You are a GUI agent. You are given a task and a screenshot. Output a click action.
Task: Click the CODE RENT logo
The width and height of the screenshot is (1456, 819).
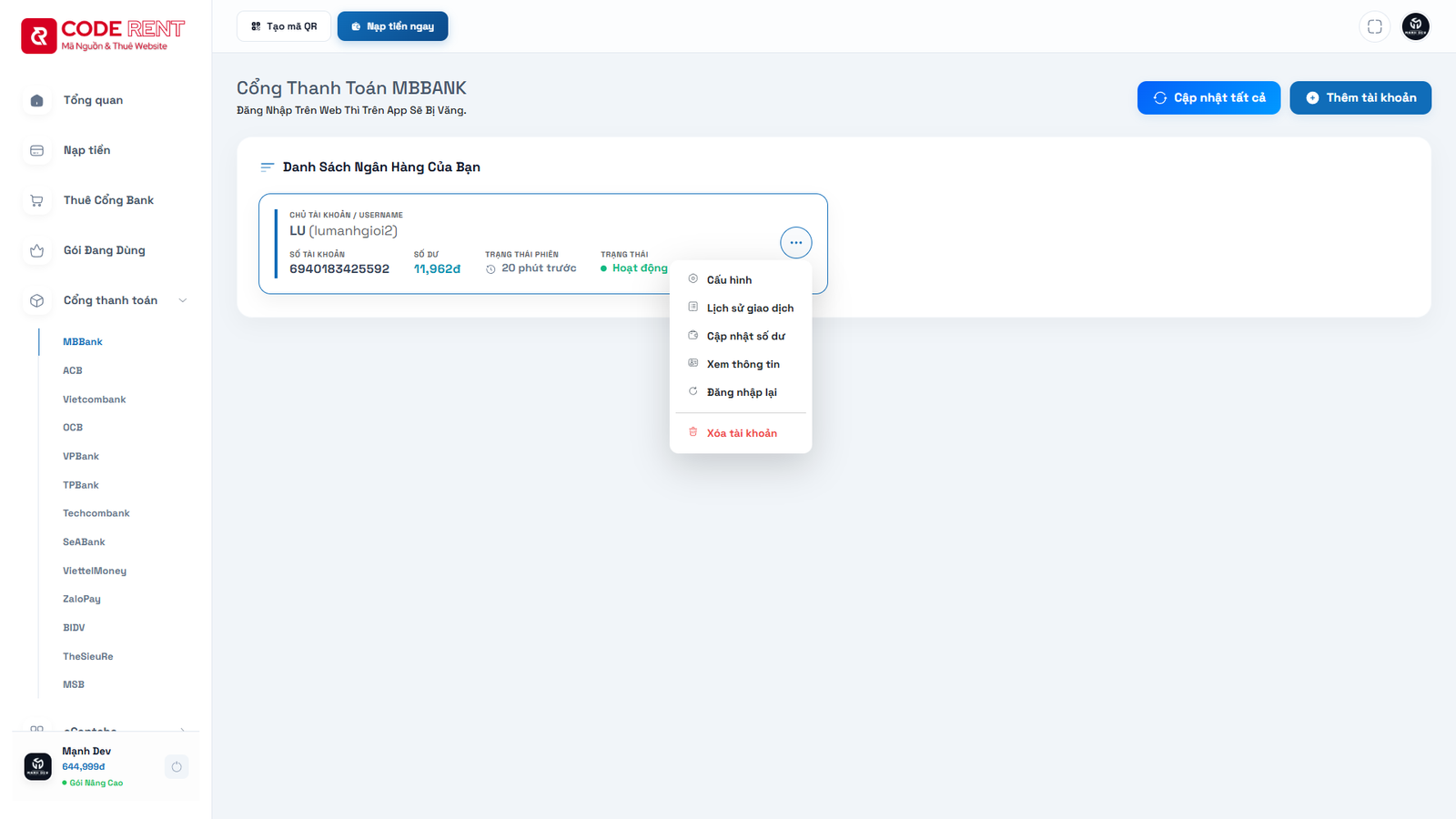point(103,35)
